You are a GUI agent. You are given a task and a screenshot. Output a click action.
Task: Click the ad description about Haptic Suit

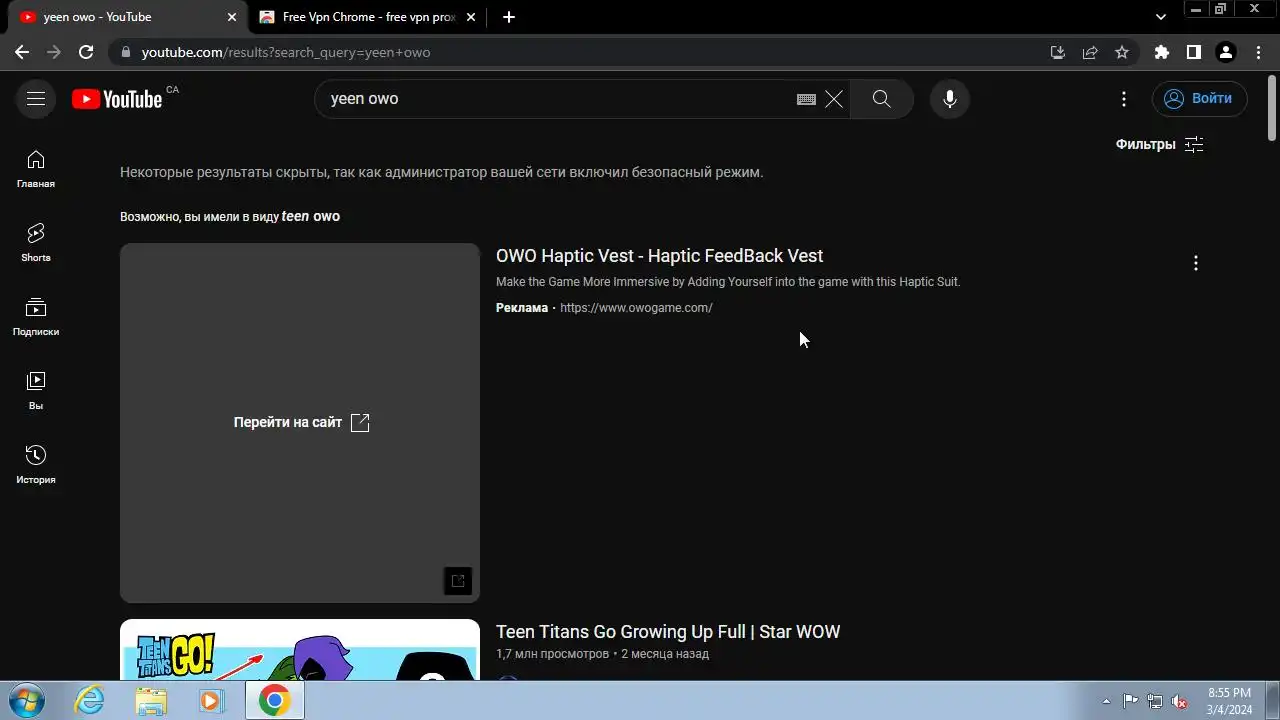(728, 282)
